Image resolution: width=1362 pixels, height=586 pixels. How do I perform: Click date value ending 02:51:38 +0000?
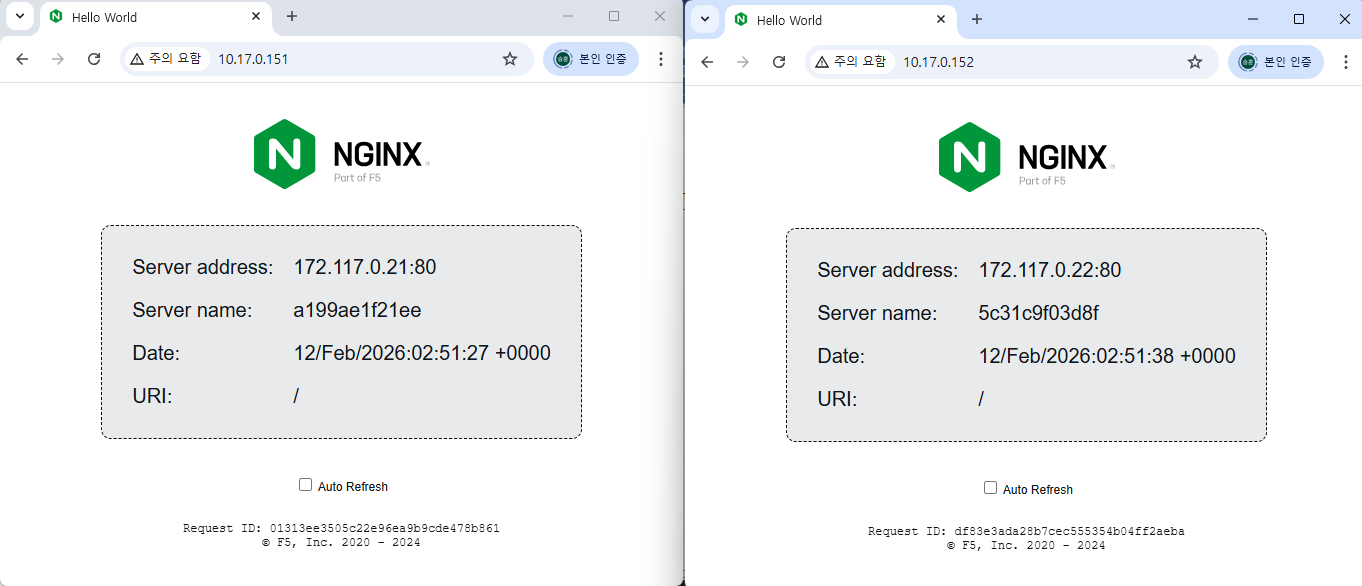pyautogui.click(x=1107, y=356)
